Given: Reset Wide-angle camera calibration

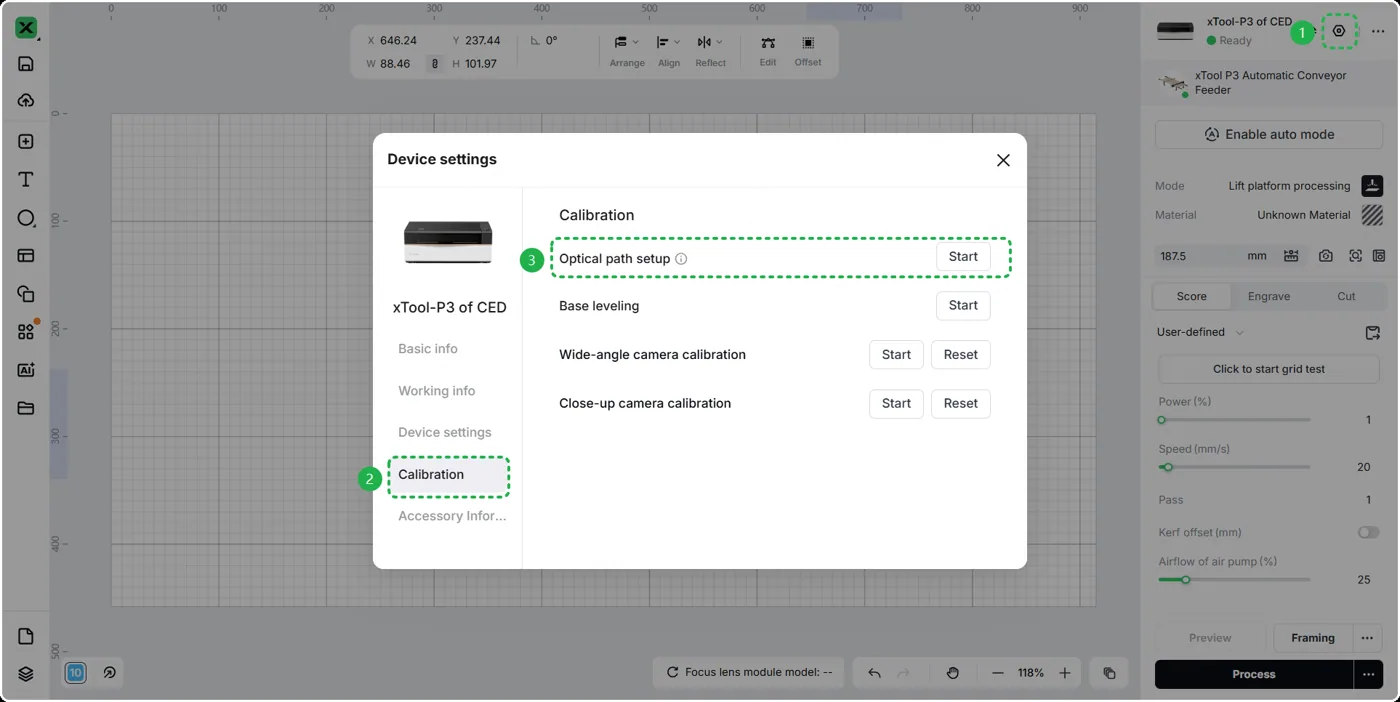Looking at the screenshot, I should point(961,355).
